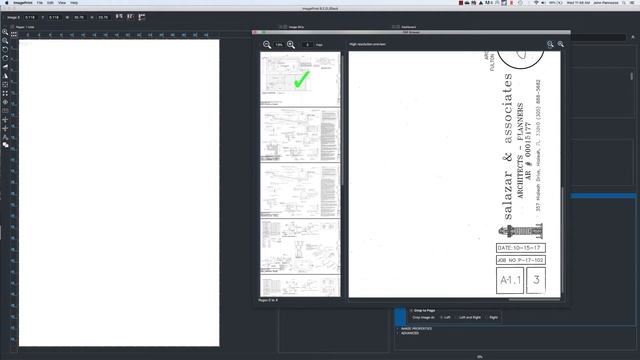Edit the image Y position field

coord(54,18)
